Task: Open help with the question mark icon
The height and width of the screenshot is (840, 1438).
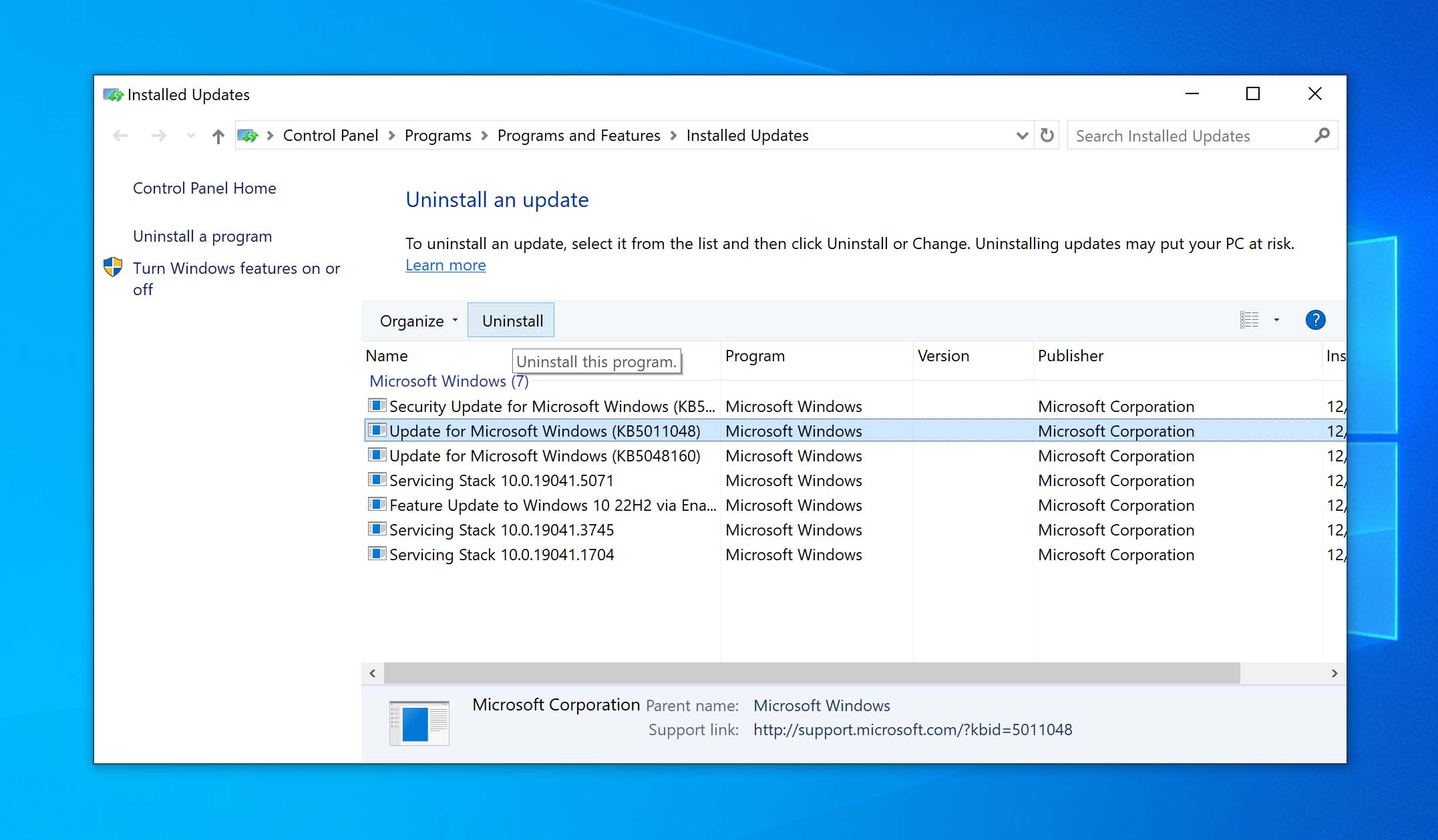Action: tap(1315, 320)
